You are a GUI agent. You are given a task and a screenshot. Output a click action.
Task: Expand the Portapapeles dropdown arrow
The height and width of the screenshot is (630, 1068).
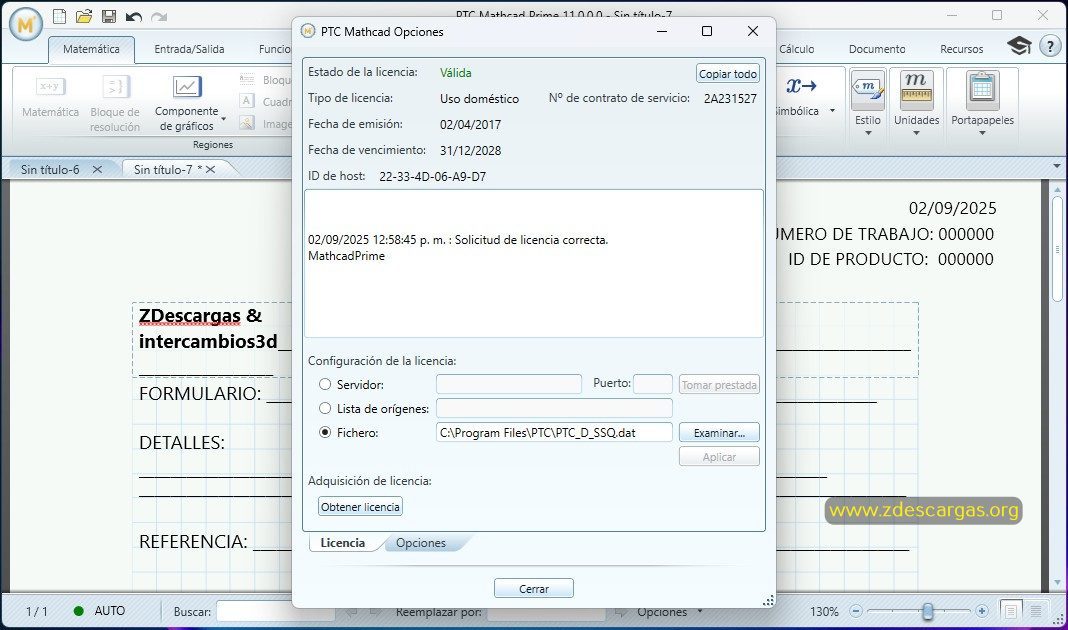982,133
